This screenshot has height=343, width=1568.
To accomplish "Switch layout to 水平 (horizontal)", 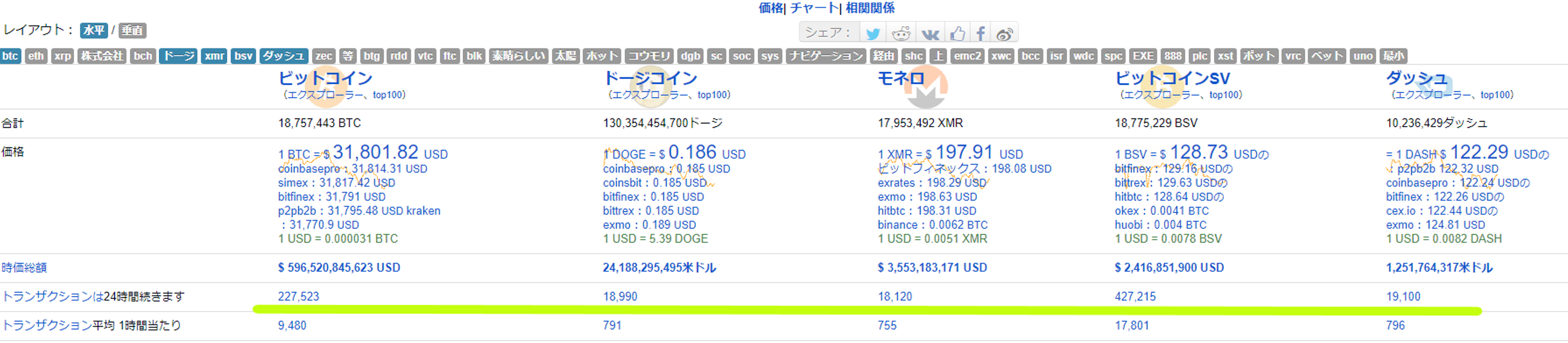I will point(94,30).
